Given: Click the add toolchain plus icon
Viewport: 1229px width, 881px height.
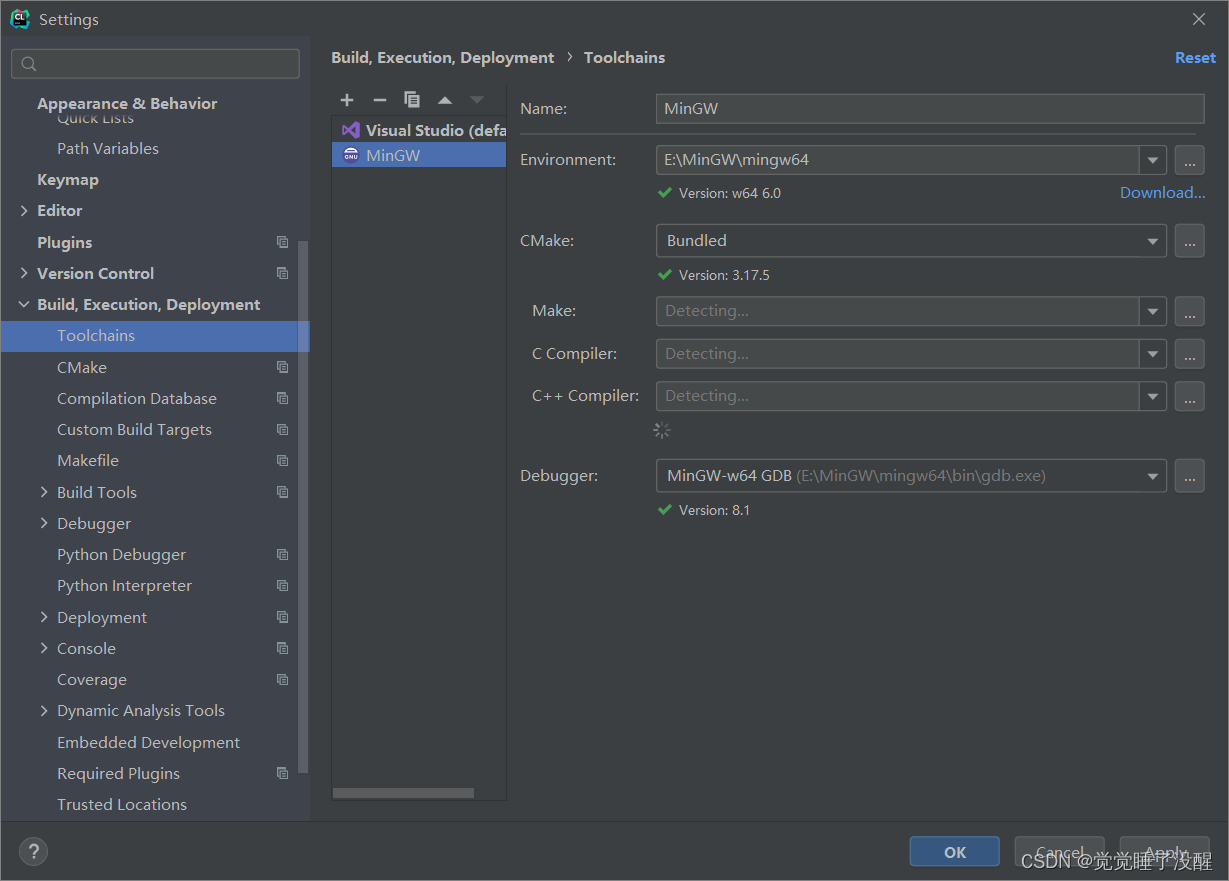Looking at the screenshot, I should [347, 100].
